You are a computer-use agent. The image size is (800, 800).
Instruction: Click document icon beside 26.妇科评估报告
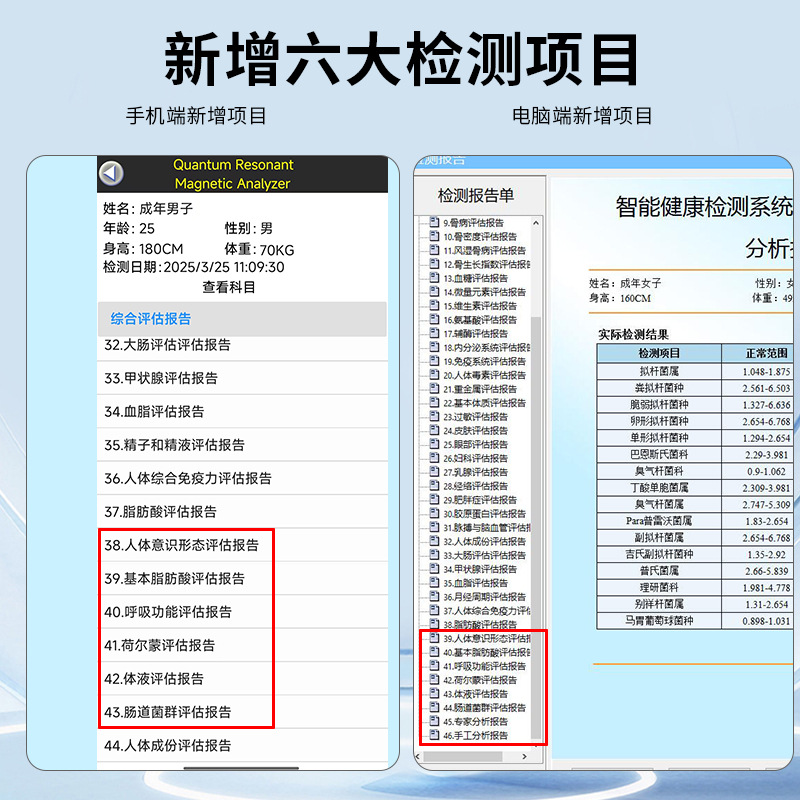tap(434, 458)
